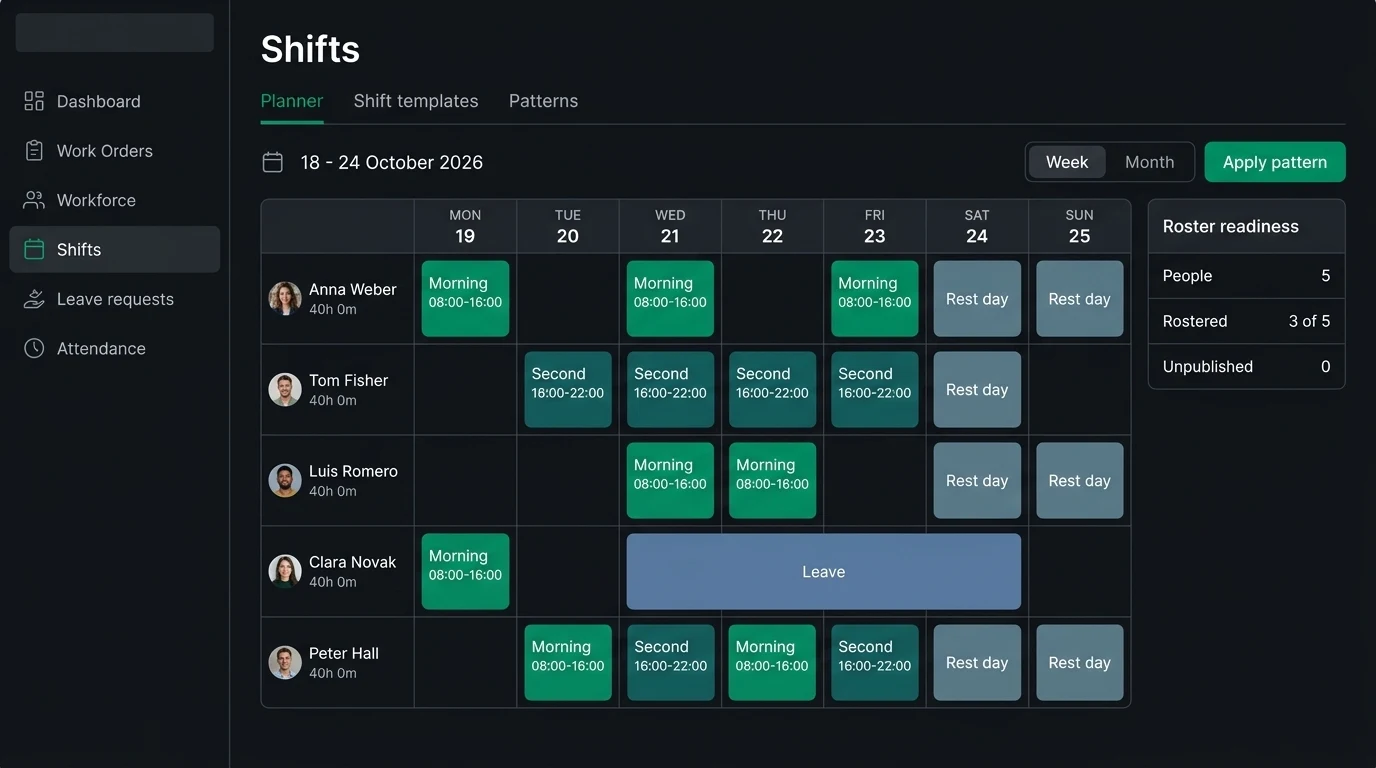Open Luis Romero's avatar

[285, 480]
